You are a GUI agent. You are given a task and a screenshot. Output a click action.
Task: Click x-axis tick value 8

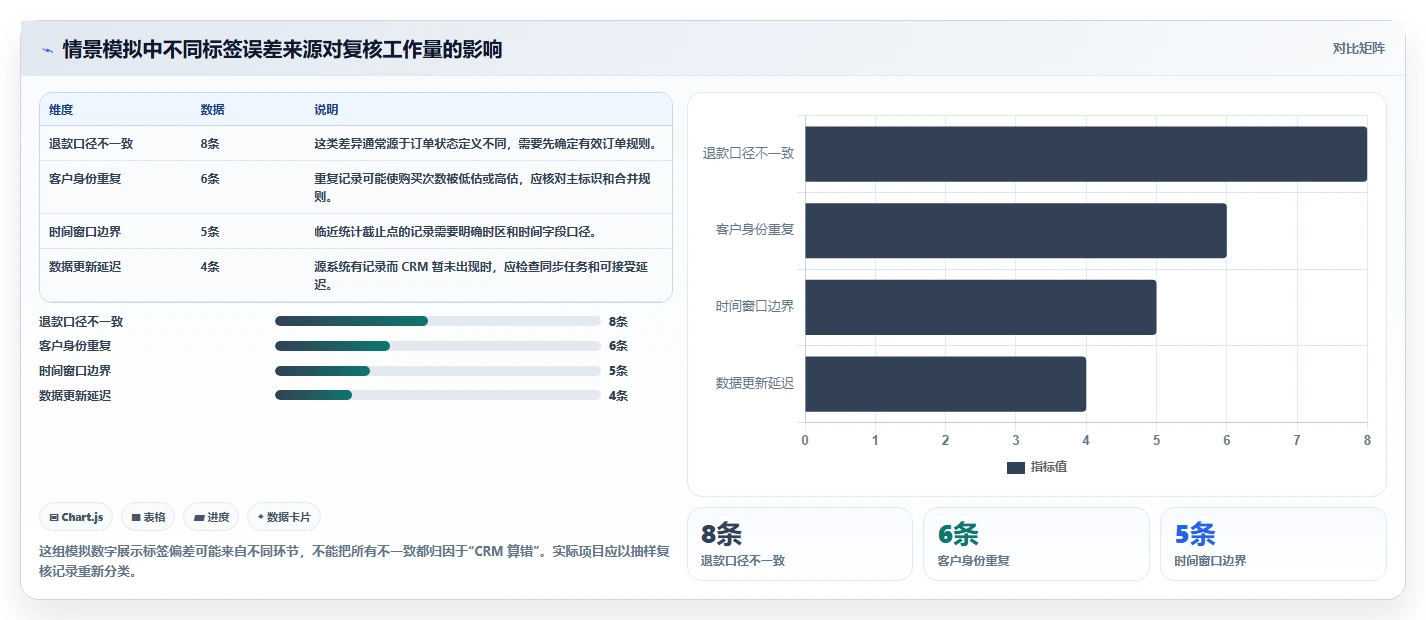(x=1367, y=440)
